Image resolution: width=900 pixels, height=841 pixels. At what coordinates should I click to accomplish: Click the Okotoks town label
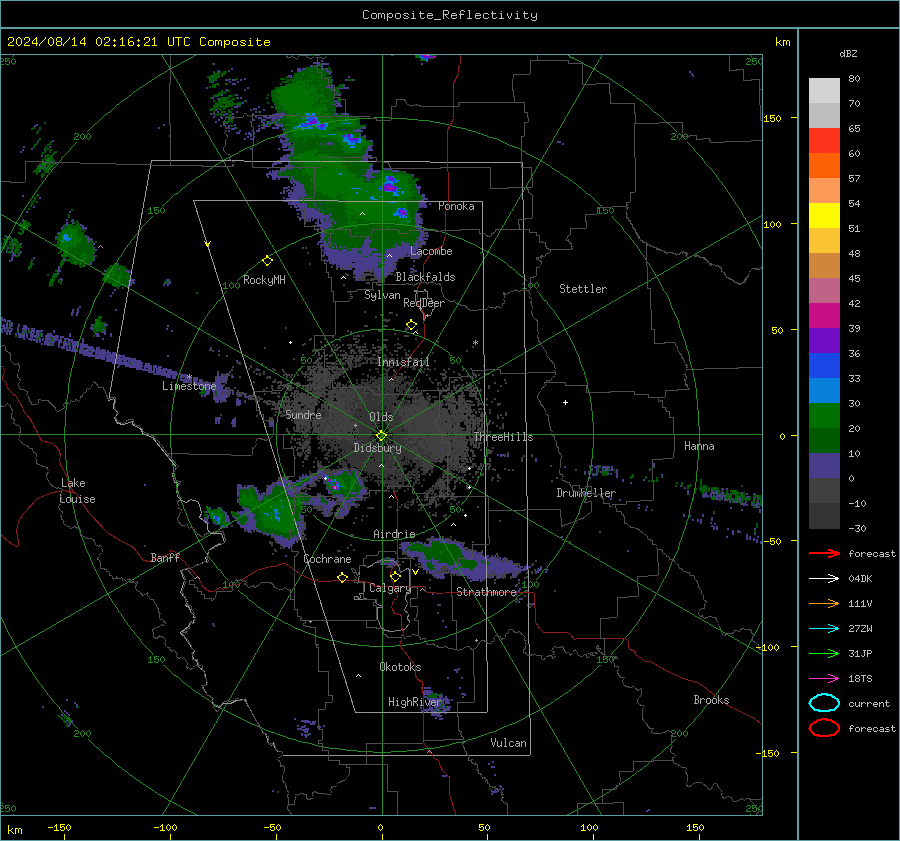400,667
